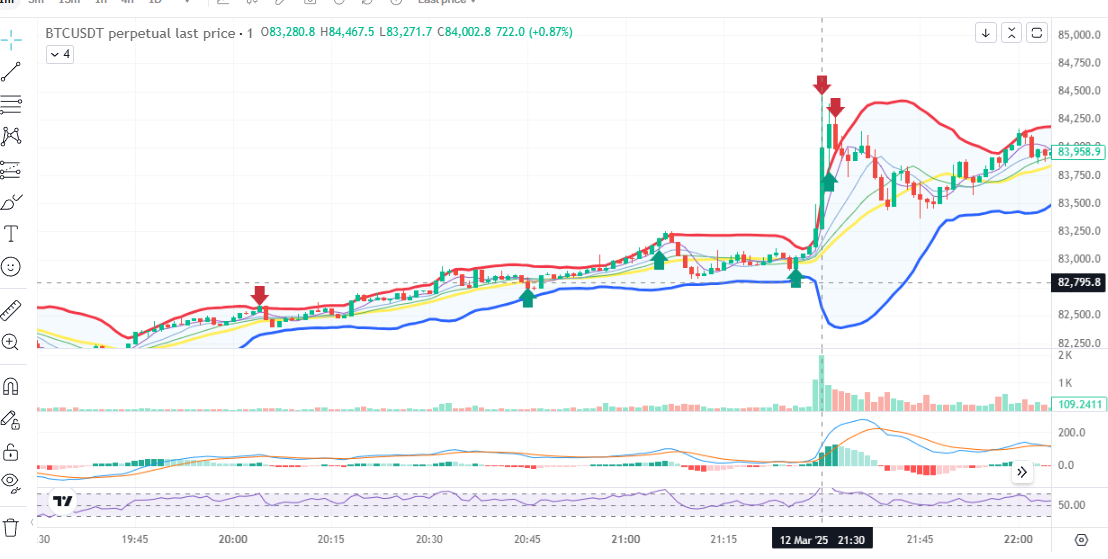Screen dimensions: 1108x559
Task: Select the topmost red sell arrow at 21:30
Action: pos(821,85)
